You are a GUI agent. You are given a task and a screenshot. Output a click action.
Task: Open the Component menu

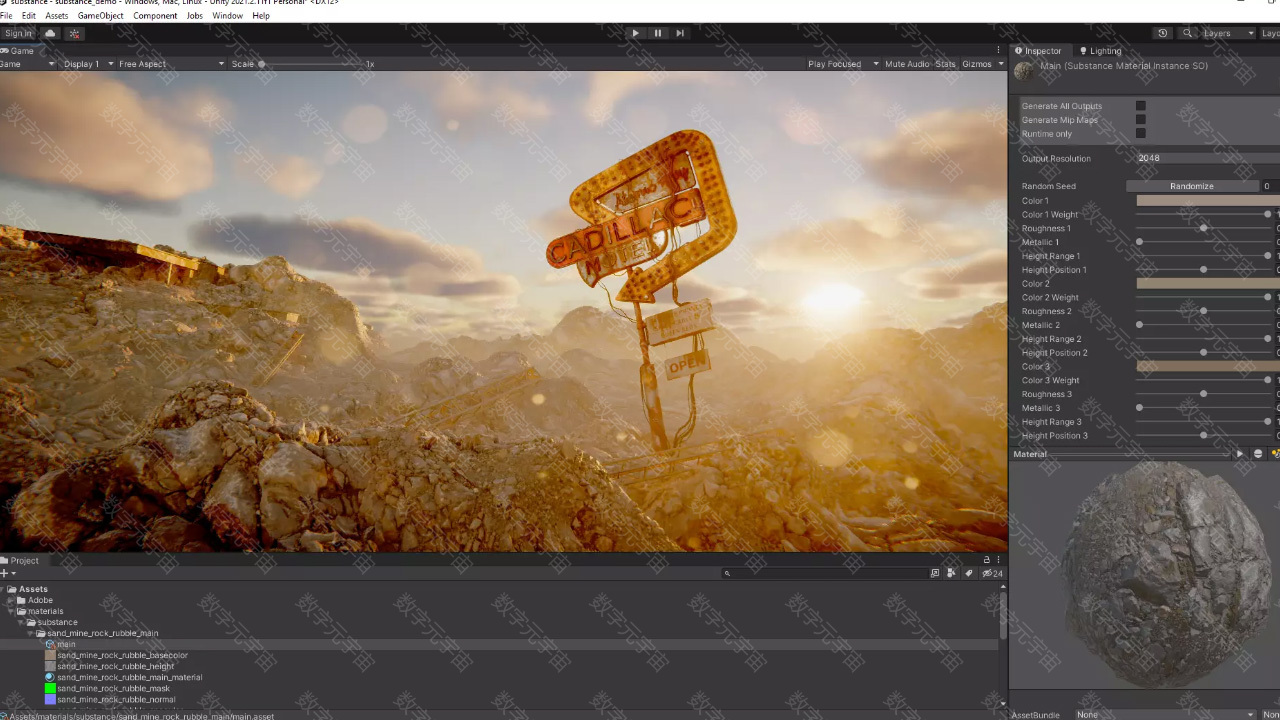155,16
